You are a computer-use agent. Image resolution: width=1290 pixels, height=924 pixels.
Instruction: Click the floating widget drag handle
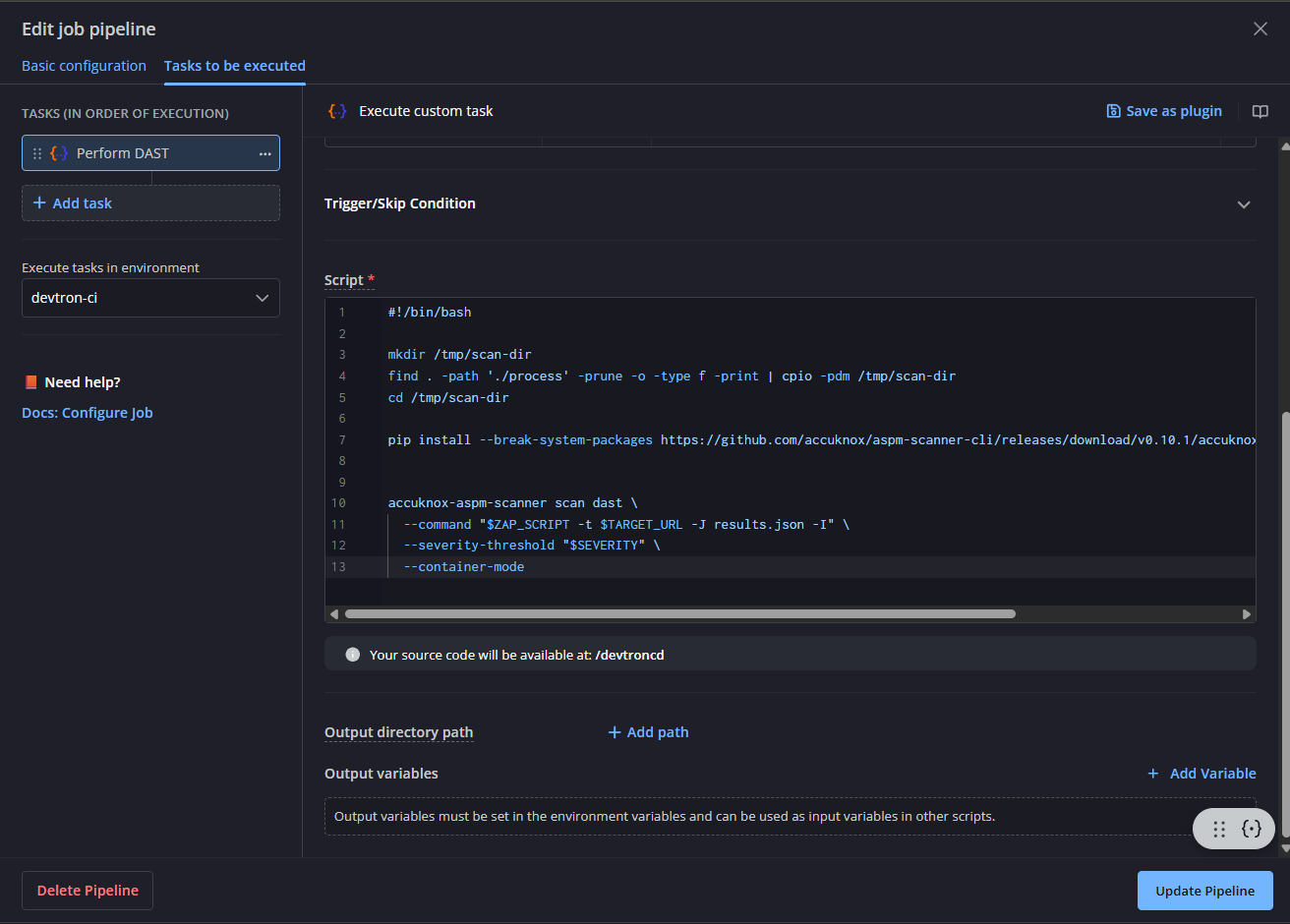pyautogui.click(x=1219, y=829)
